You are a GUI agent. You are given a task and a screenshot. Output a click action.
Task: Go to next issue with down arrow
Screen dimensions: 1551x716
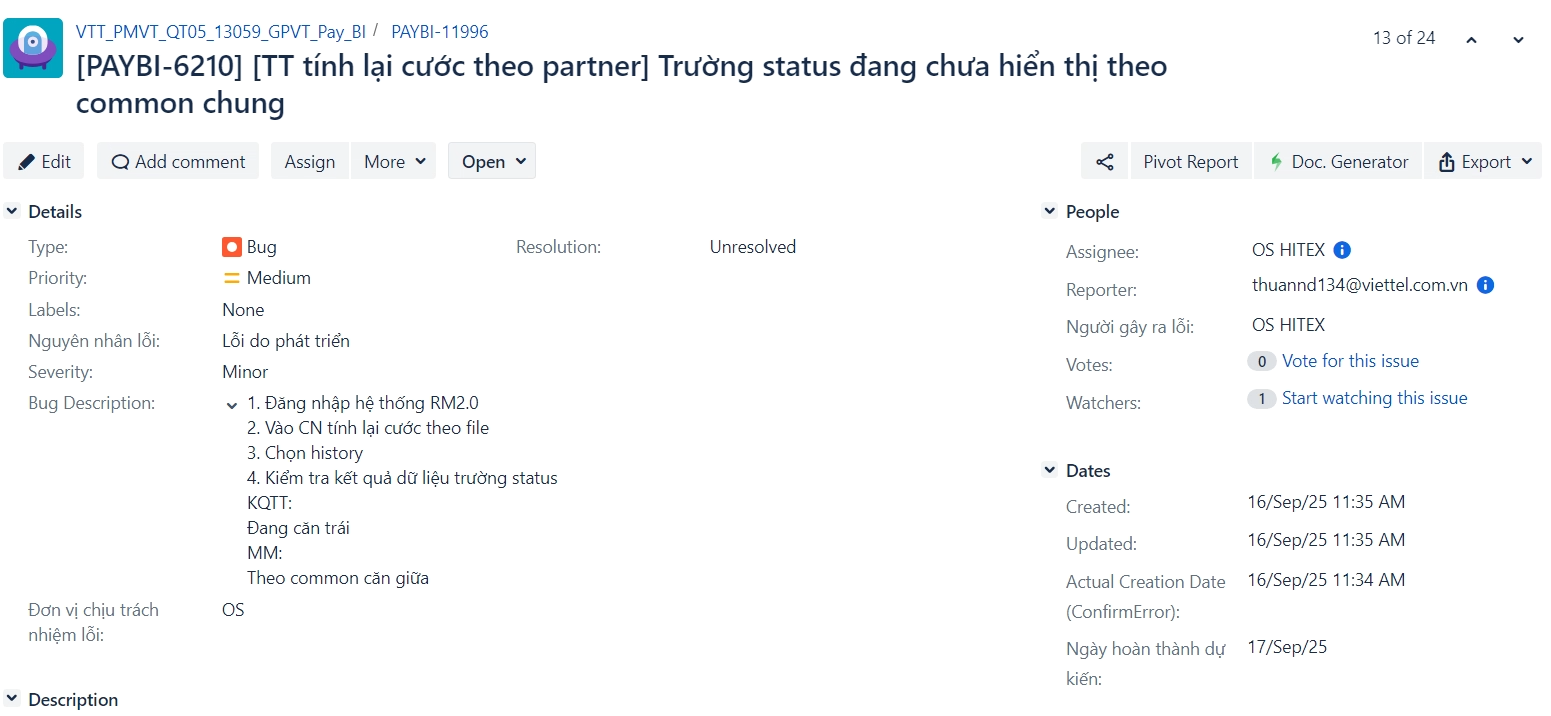[1518, 39]
